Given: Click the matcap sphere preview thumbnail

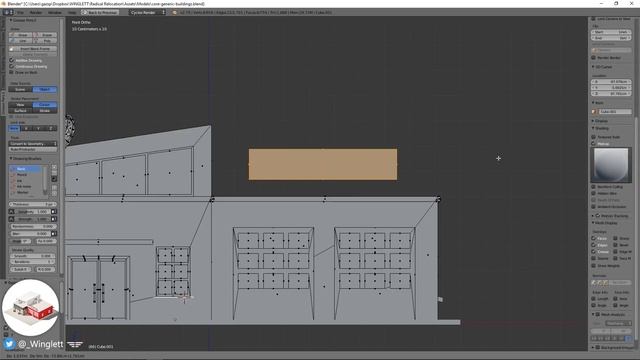Looking at the screenshot, I should (611, 165).
